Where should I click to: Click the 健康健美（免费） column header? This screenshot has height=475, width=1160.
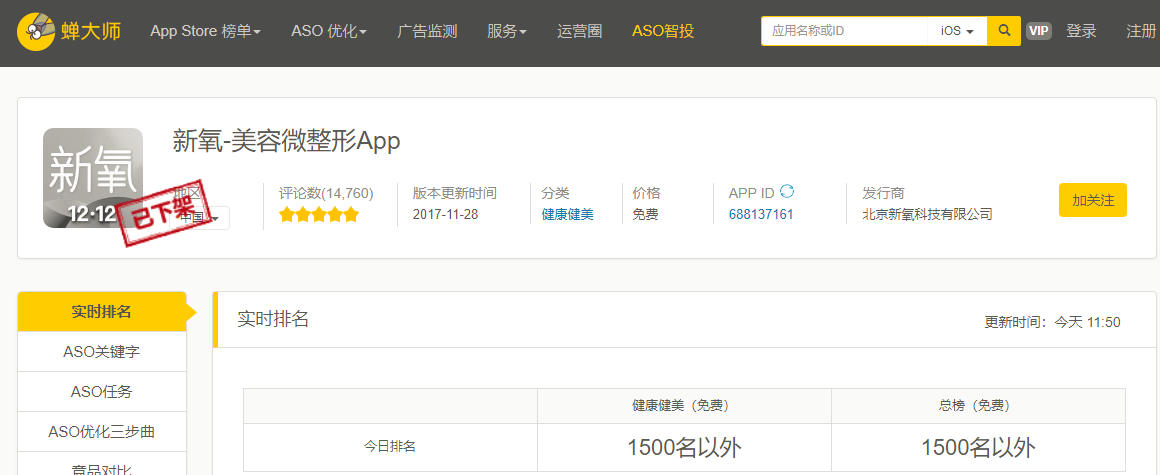pos(684,406)
